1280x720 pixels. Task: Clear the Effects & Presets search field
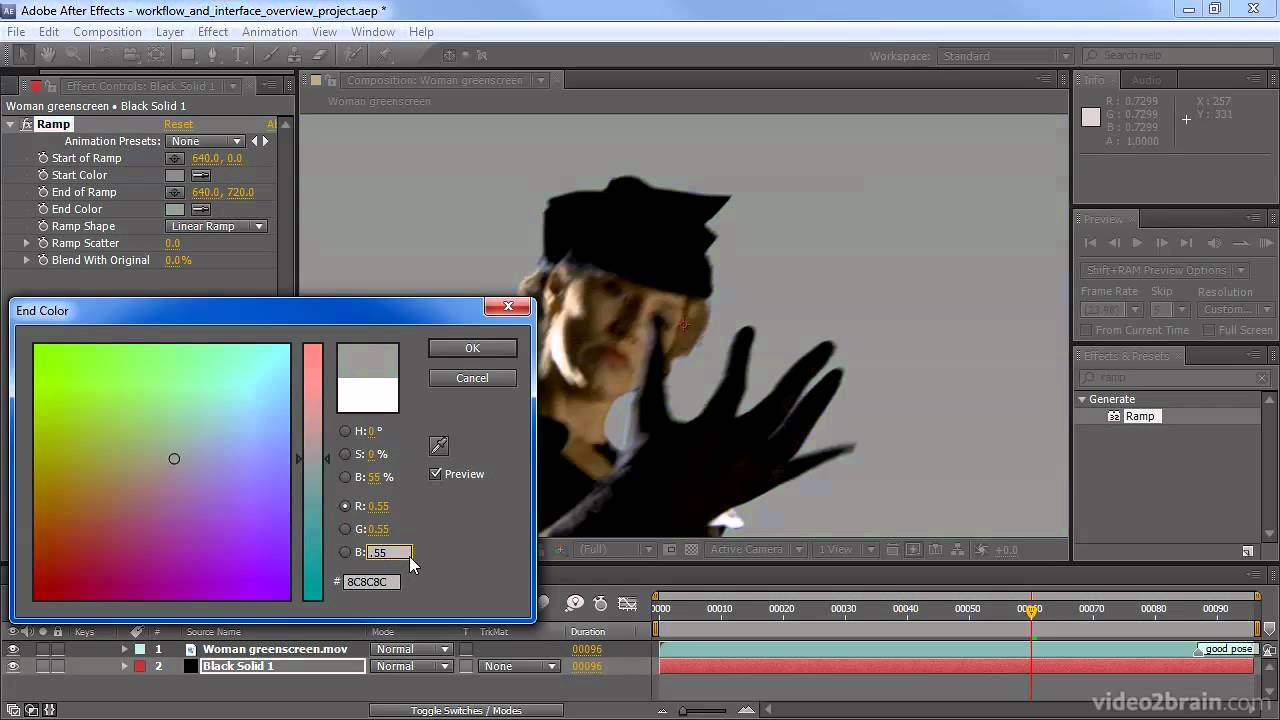click(1261, 377)
